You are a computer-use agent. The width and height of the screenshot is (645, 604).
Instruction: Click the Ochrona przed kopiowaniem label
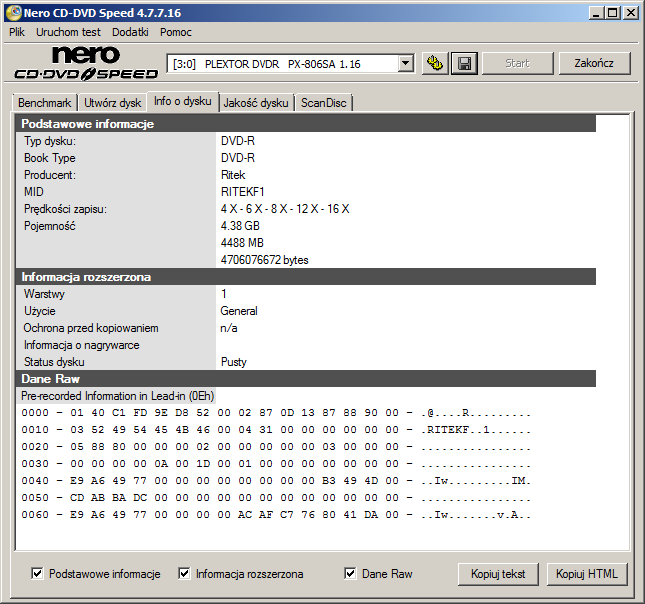pos(91,328)
